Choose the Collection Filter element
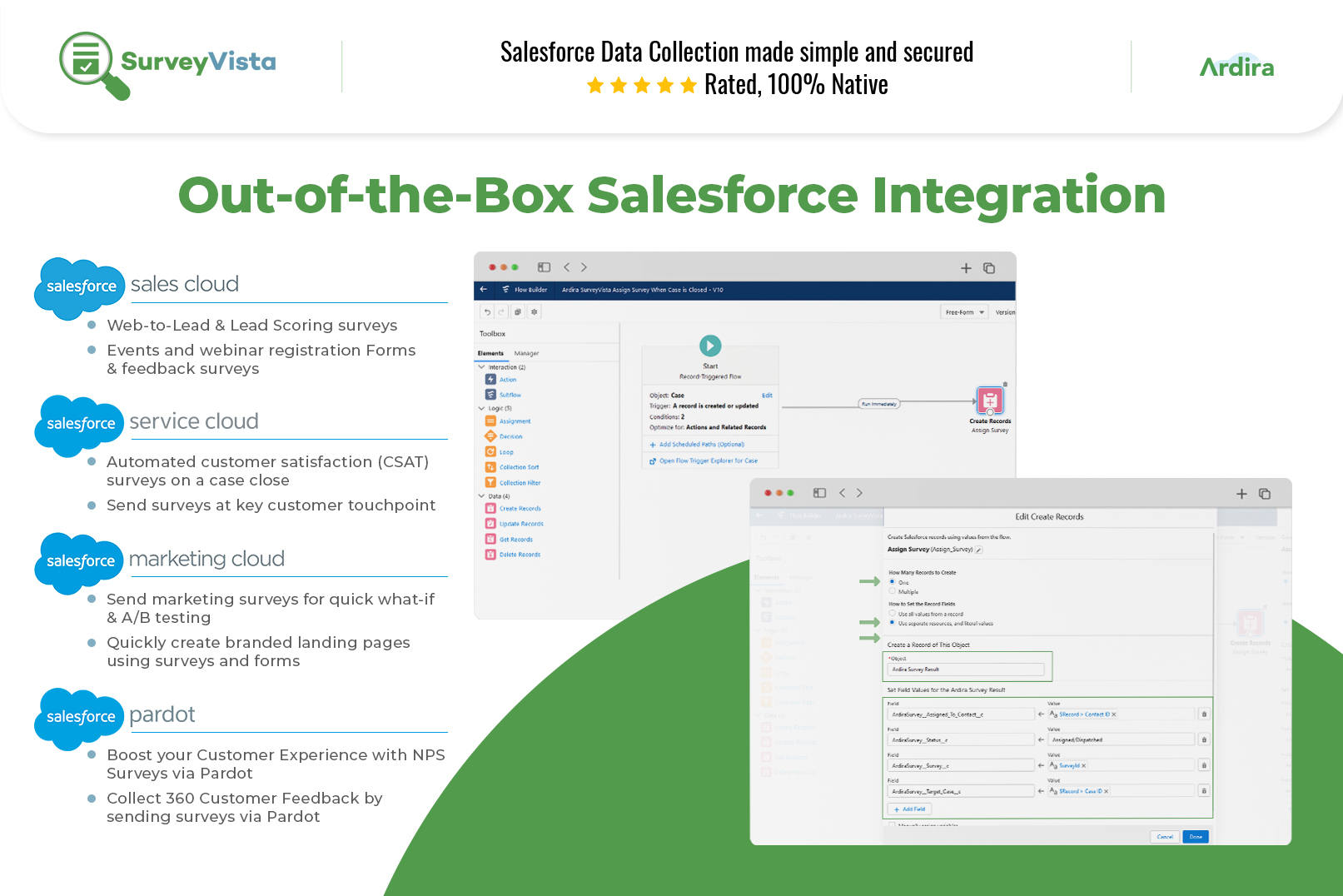The height and width of the screenshot is (896, 1343). (490, 482)
